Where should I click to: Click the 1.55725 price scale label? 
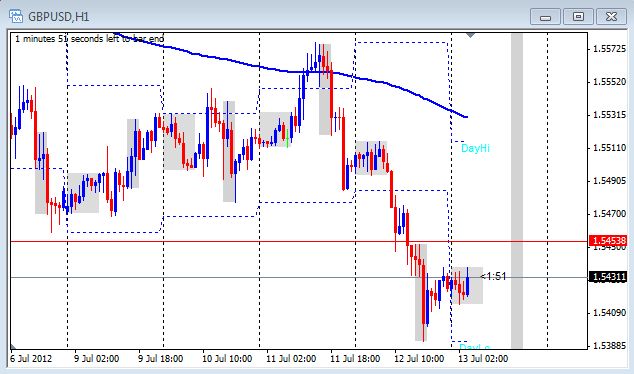pos(609,49)
